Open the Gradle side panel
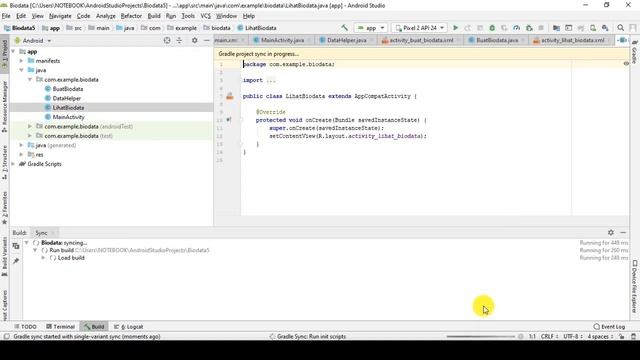This screenshot has width=640, height=360. pyautogui.click(x=635, y=52)
